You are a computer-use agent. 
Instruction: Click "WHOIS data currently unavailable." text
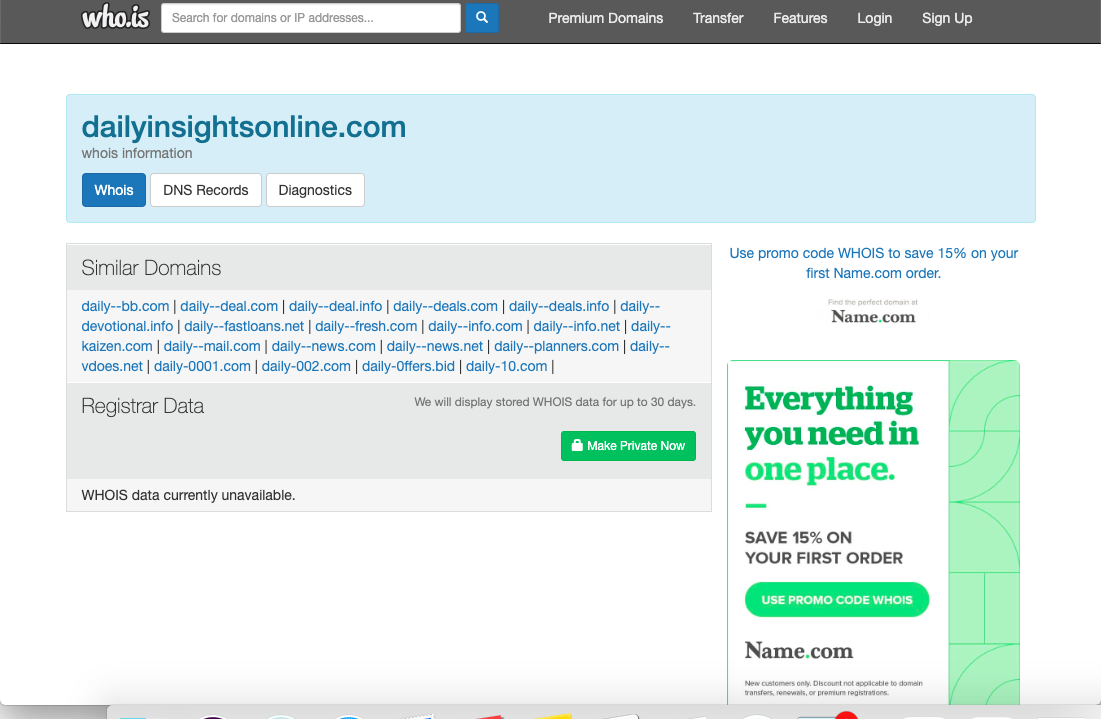(x=188, y=495)
